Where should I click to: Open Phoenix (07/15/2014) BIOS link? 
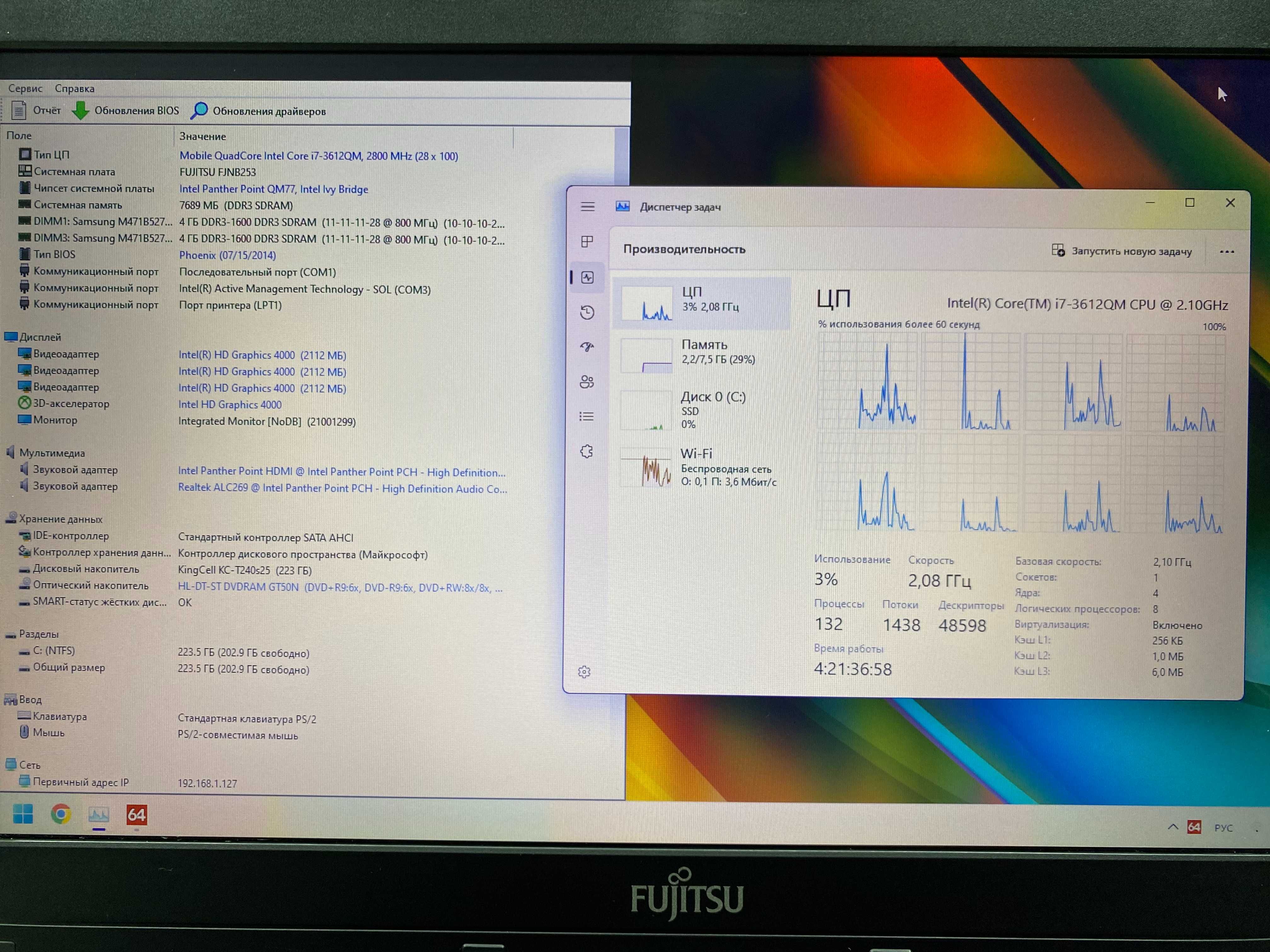click(227, 255)
